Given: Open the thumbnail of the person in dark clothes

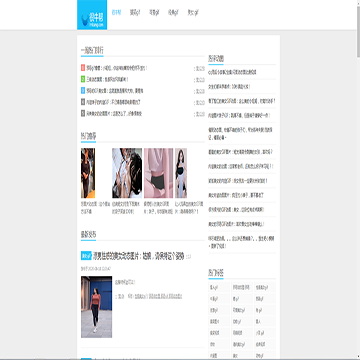Looking at the screenshot, I should click(x=88, y=173).
